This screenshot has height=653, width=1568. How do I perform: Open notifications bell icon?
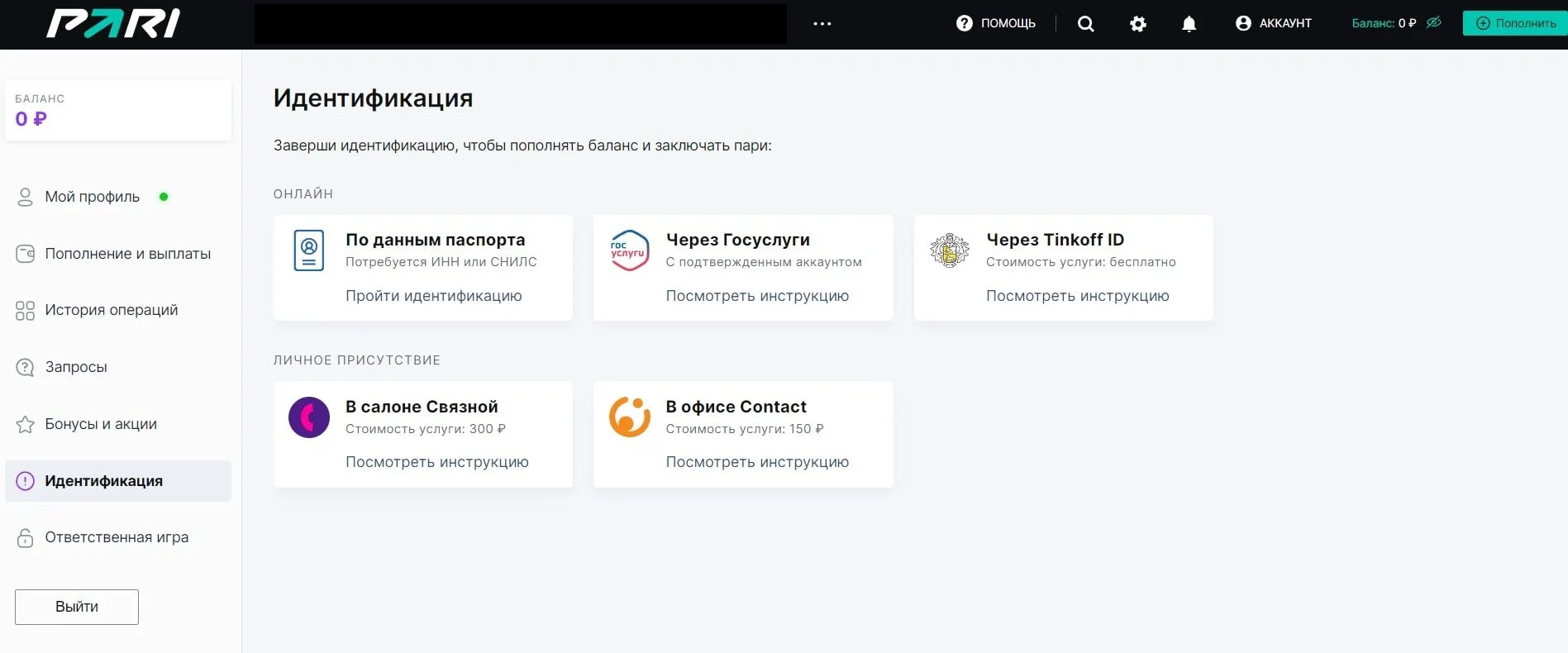tap(1189, 24)
